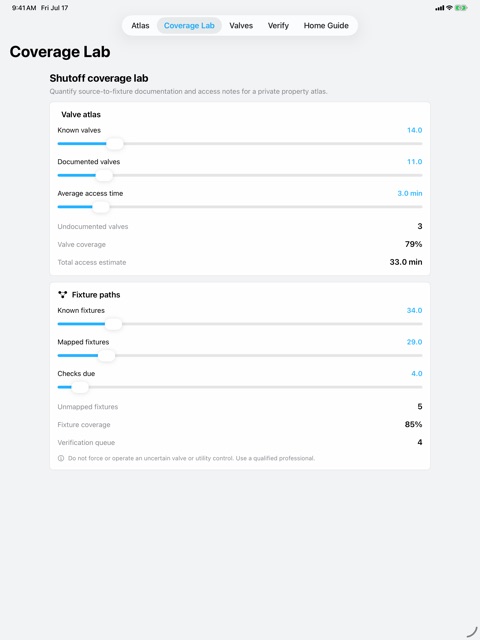This screenshot has width=480, height=640.
Task: Click the Documented valves slider thumb
Action: click(104, 176)
